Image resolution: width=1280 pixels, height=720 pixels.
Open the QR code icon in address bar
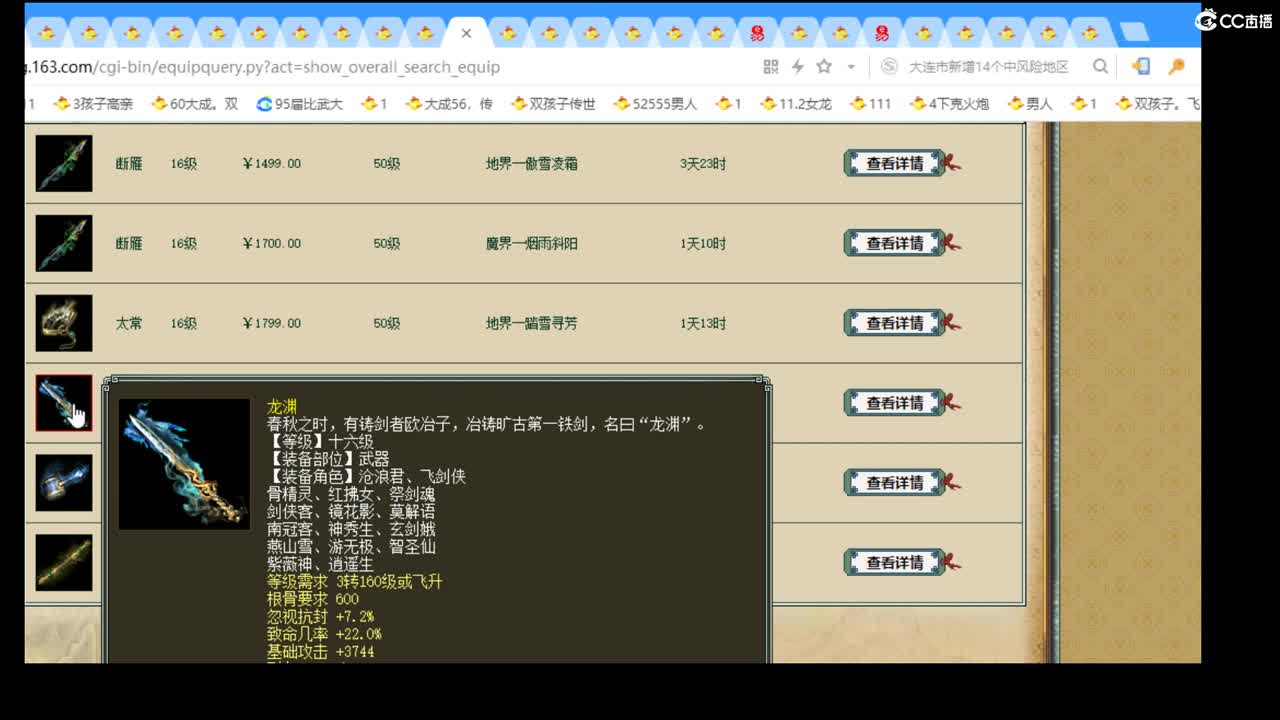coord(771,67)
